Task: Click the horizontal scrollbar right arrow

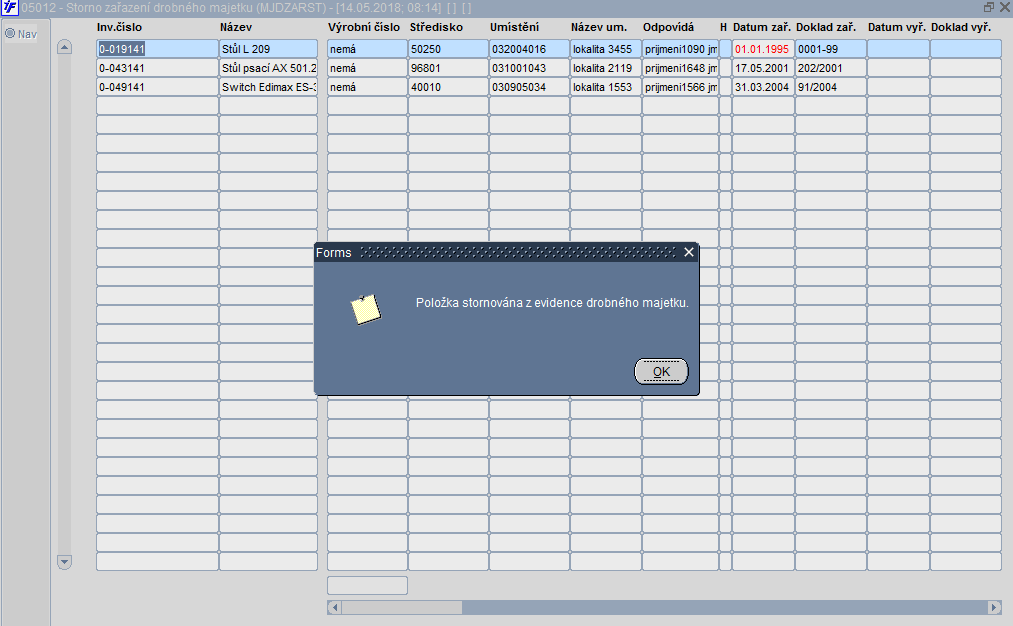Action: 995,607
